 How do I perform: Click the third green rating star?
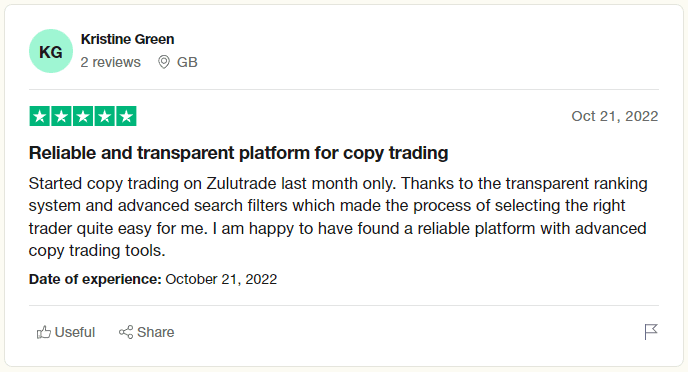coord(83,116)
